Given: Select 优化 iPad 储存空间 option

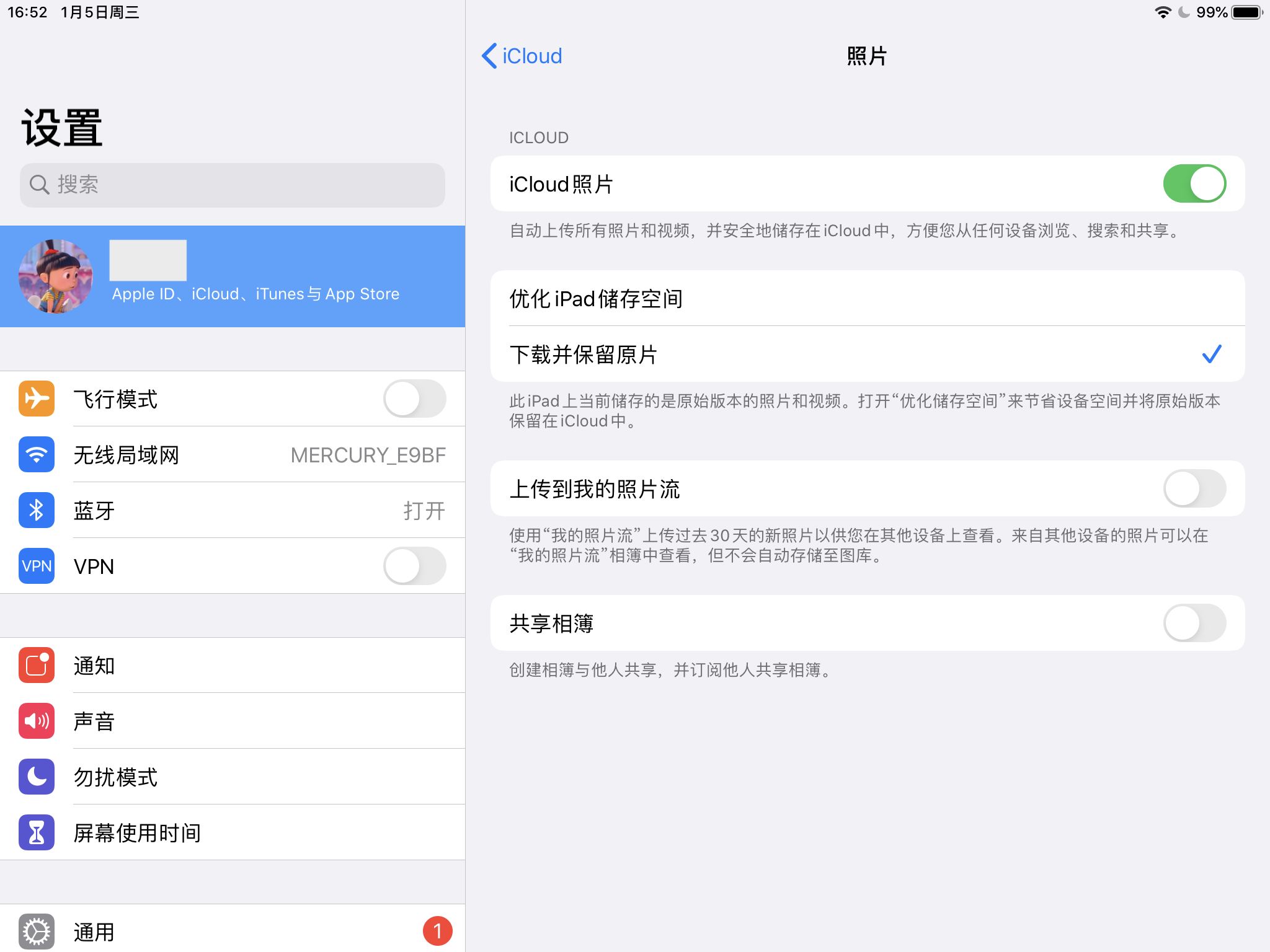Looking at the screenshot, I should pos(868,298).
